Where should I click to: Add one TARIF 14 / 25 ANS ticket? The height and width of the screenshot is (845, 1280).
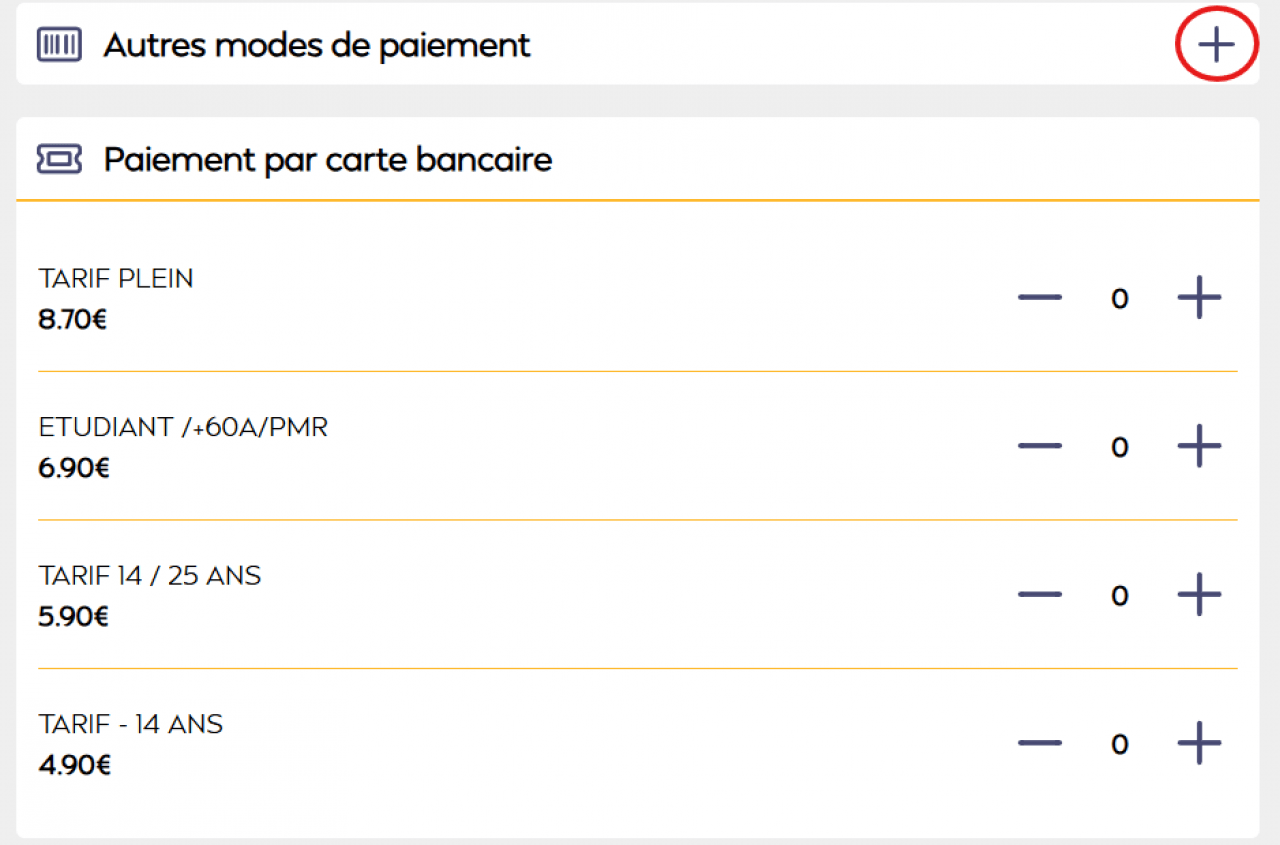[x=1199, y=595]
